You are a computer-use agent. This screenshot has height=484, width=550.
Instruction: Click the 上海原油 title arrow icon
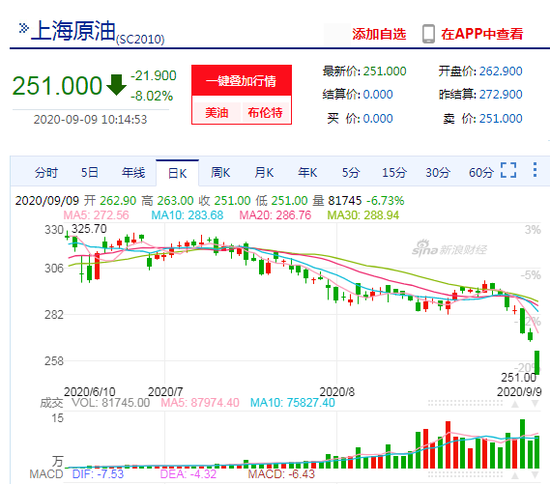[24, 28]
